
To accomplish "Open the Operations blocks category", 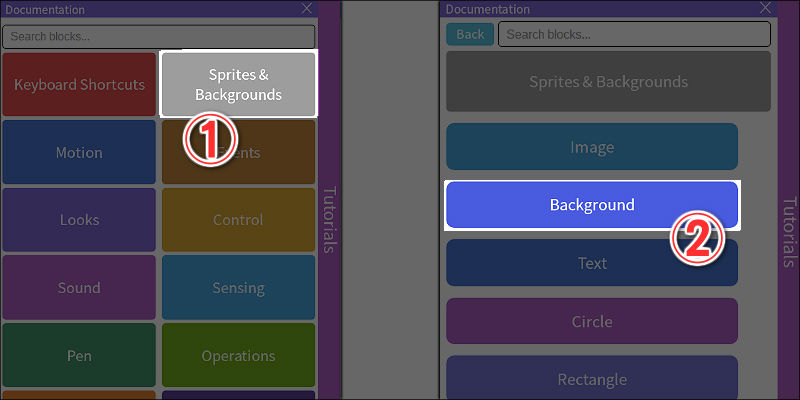I will 239,355.
